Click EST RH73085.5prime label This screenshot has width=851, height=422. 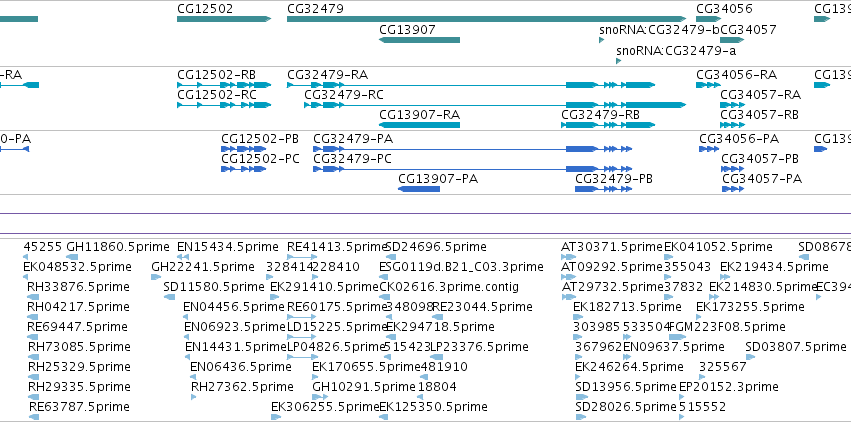pos(78,347)
